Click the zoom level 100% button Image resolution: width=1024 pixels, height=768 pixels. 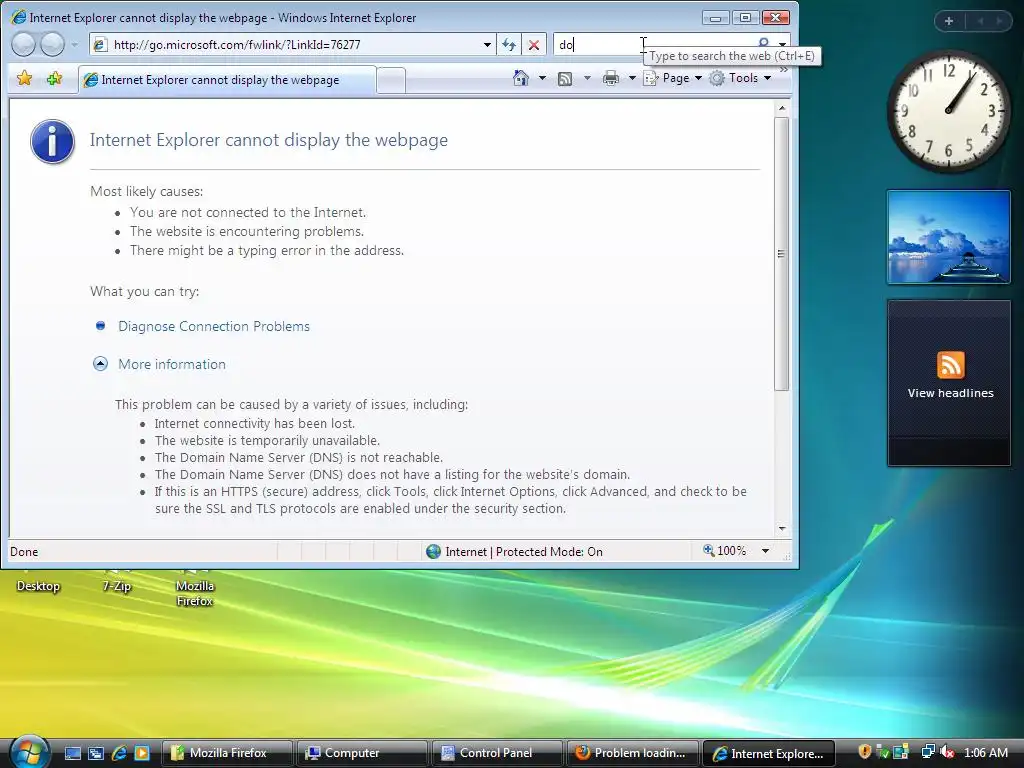pyautogui.click(x=724, y=551)
